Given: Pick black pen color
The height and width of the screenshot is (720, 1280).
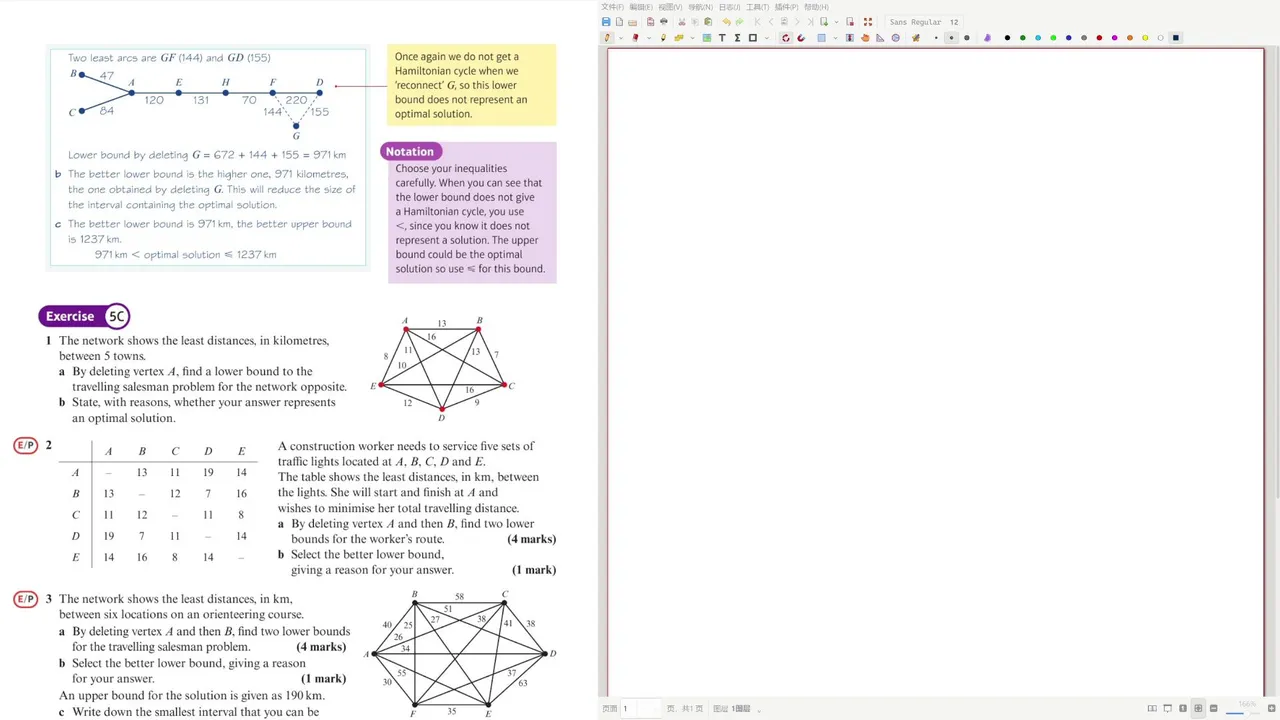Looking at the screenshot, I should click(x=1007, y=38).
